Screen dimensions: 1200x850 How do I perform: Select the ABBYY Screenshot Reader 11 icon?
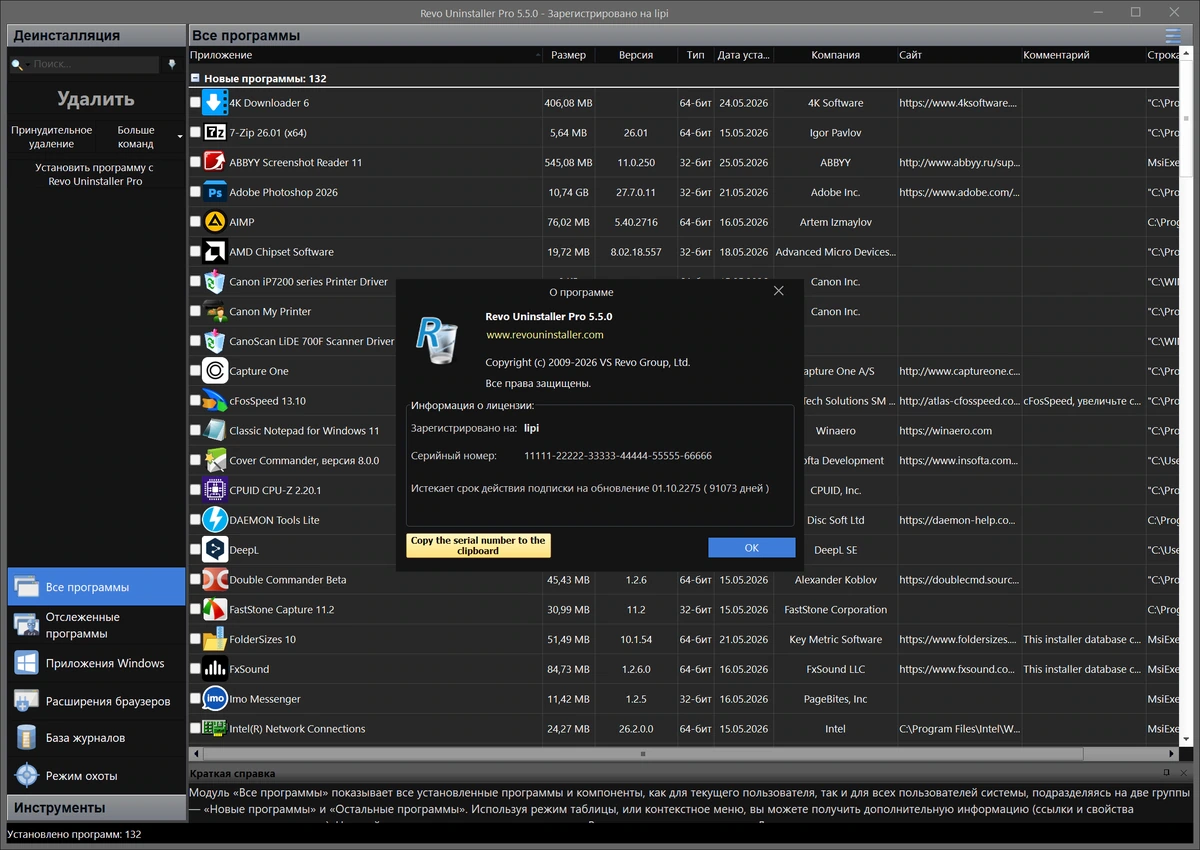point(215,162)
